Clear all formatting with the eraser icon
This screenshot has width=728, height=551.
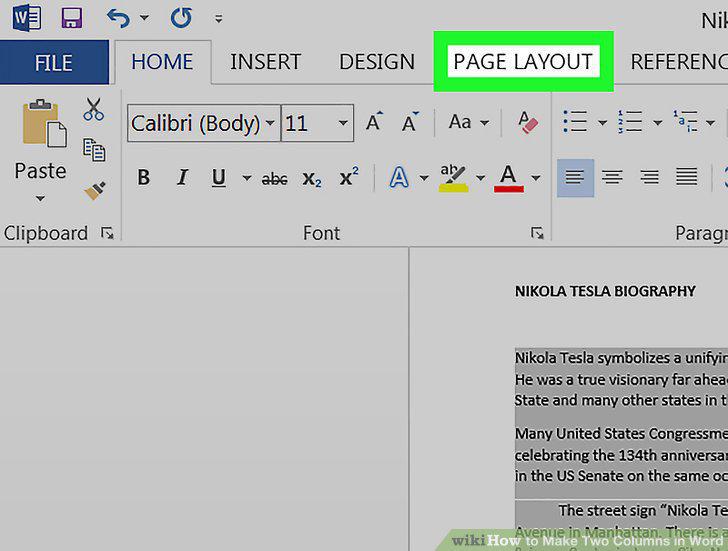[x=527, y=122]
